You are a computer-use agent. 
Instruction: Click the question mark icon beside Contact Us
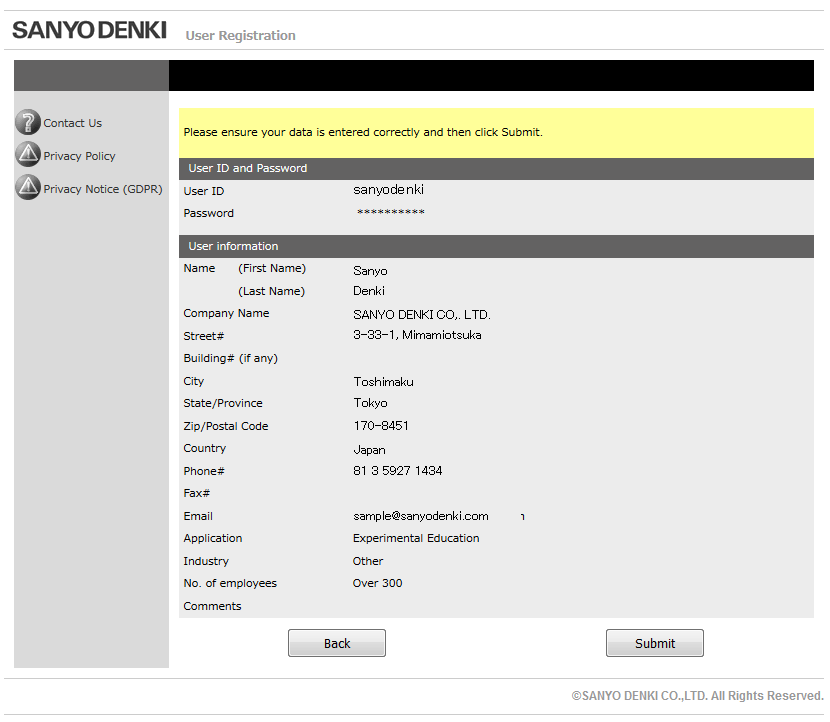28,122
